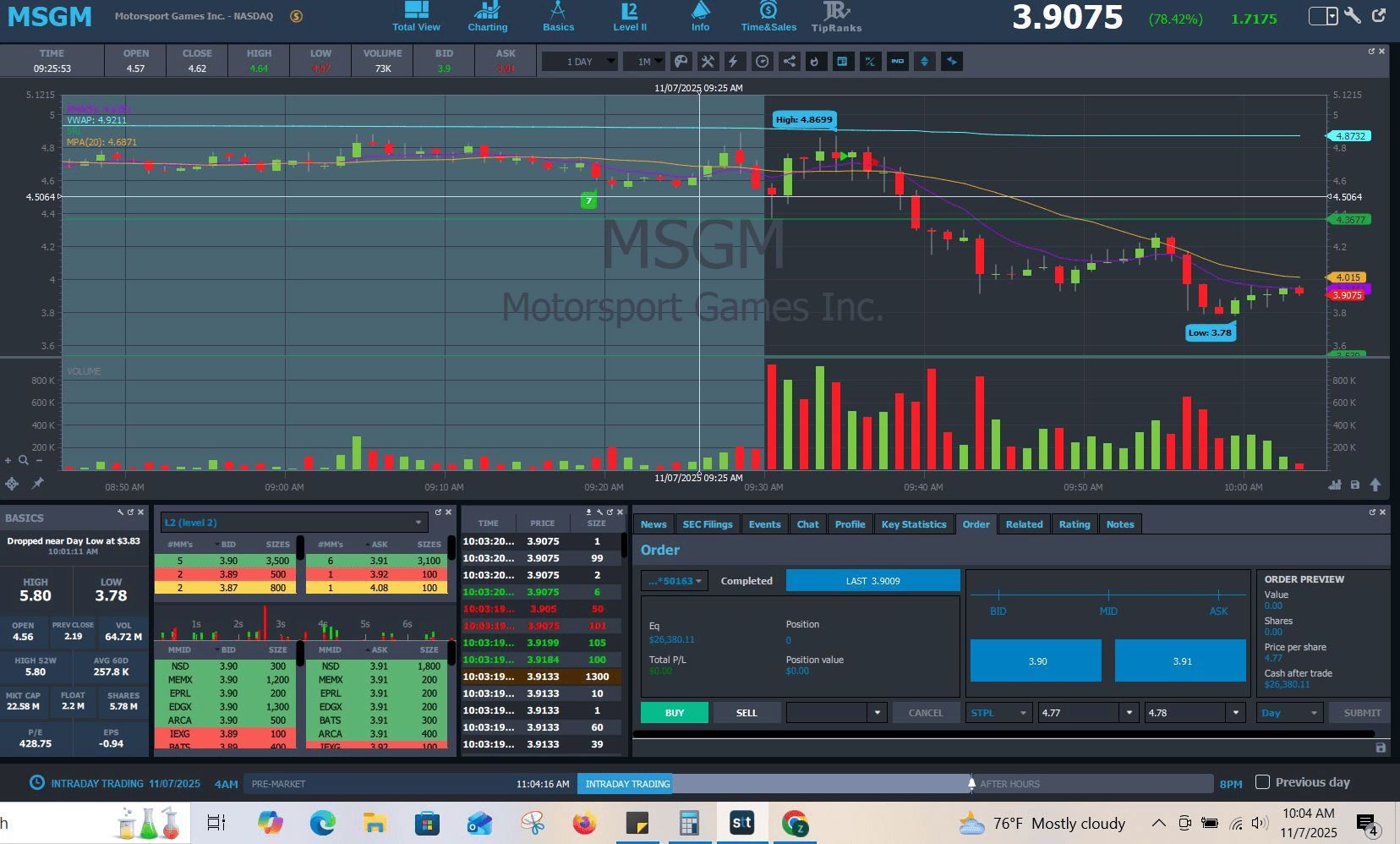Expand the L2 (level 2) dropdown

(x=295, y=523)
